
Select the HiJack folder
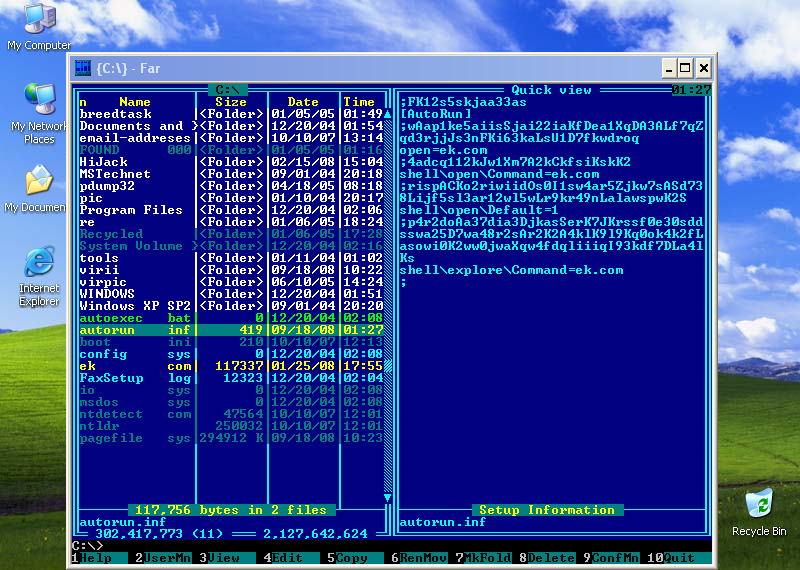(x=231, y=162)
